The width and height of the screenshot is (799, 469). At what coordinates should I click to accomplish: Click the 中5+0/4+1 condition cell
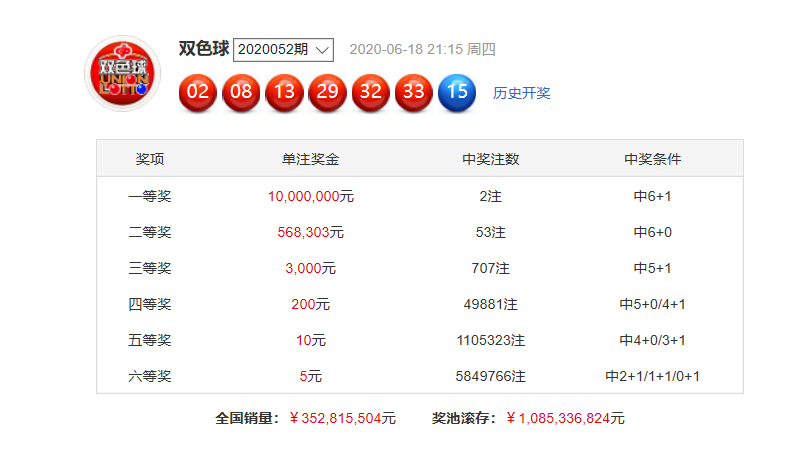pos(652,304)
